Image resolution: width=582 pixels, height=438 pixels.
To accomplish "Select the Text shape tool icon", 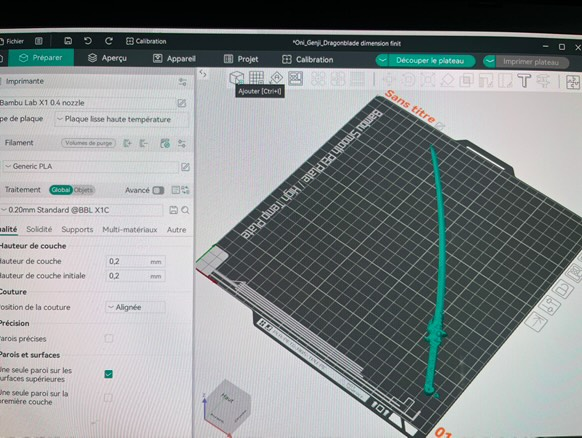I will tap(524, 81).
